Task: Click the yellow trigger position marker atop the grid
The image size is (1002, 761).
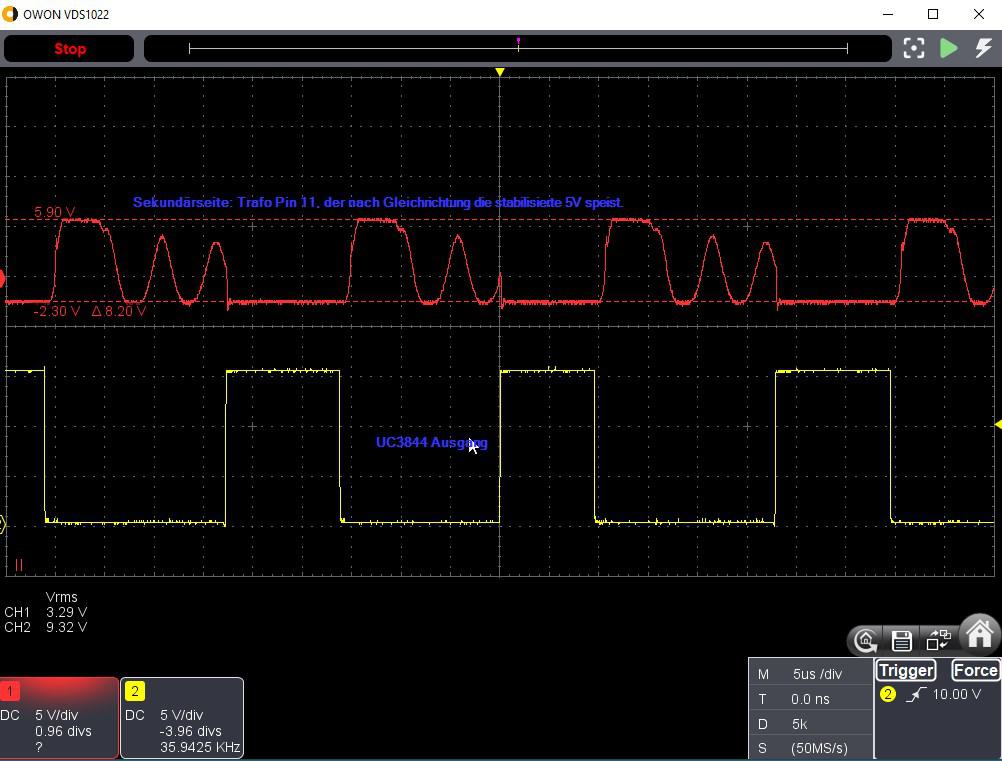Action: [x=500, y=72]
